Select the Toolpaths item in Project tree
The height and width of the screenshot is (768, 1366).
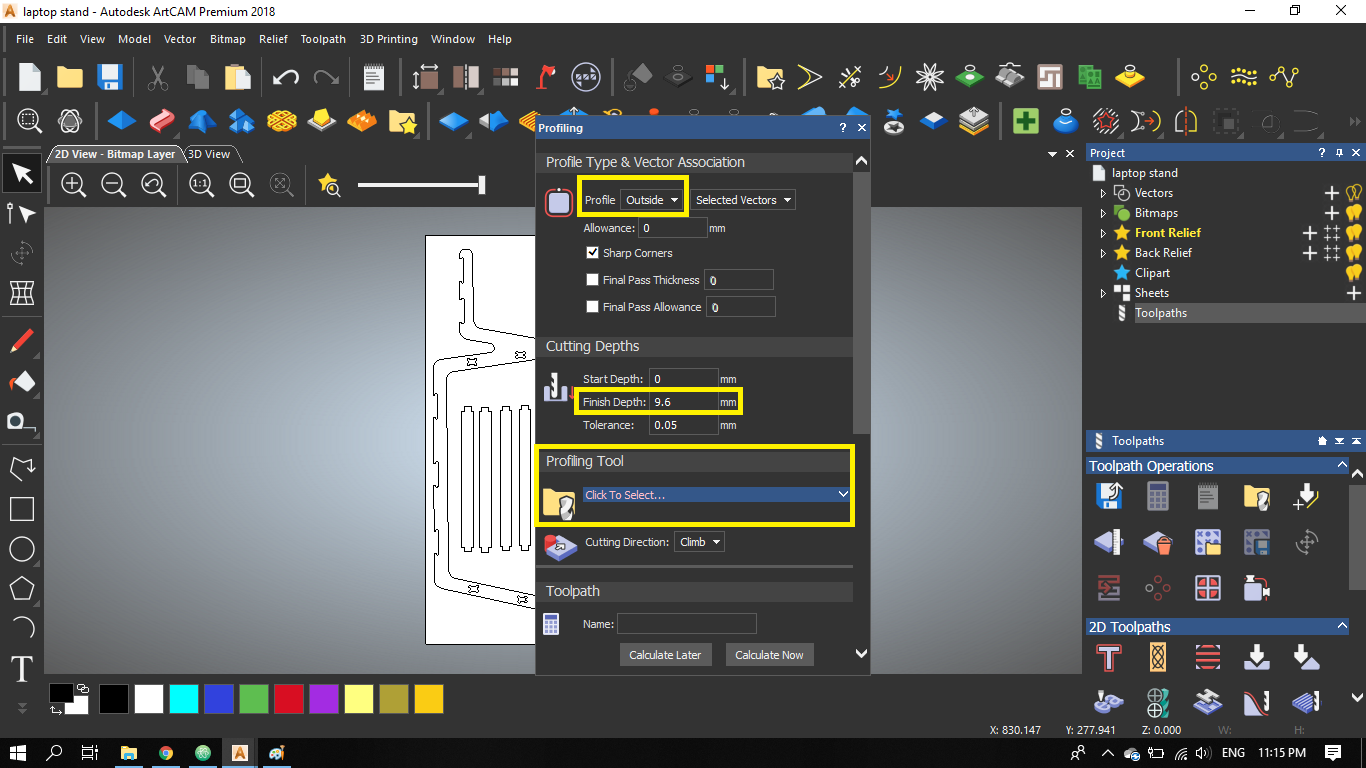1161,313
